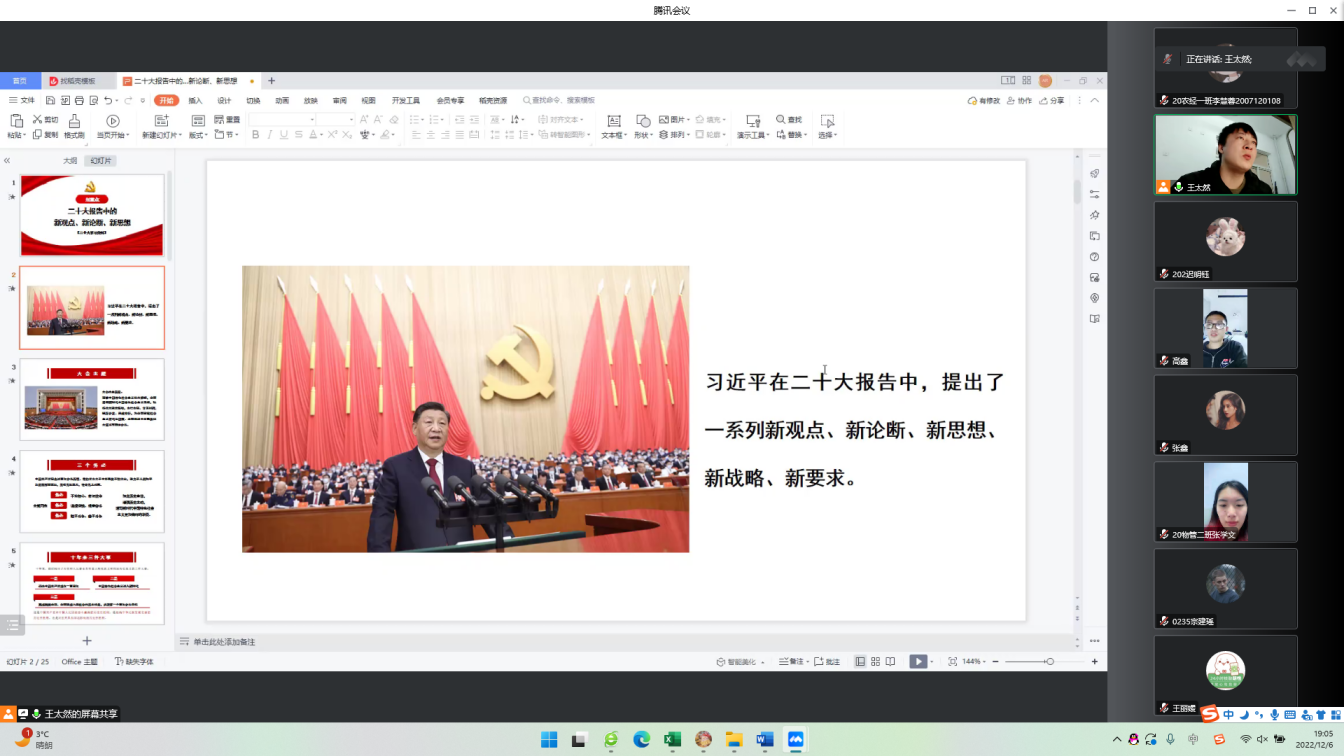Expand the Layout (版式) dropdown

coord(198,135)
